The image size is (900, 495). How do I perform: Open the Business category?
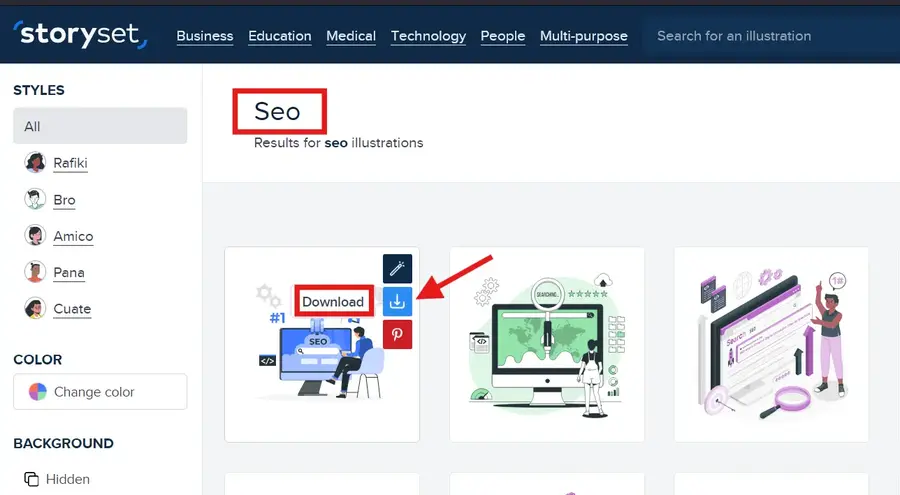205,36
